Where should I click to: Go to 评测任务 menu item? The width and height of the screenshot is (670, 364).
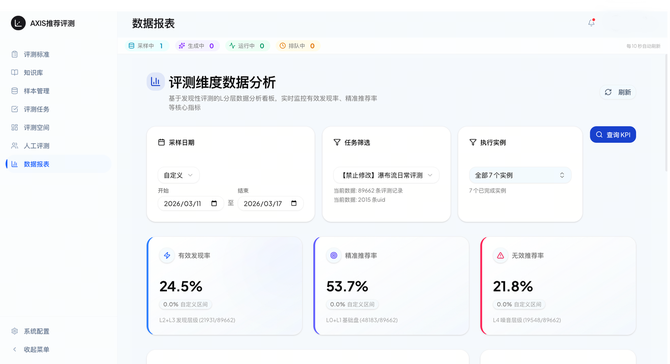click(x=58, y=109)
